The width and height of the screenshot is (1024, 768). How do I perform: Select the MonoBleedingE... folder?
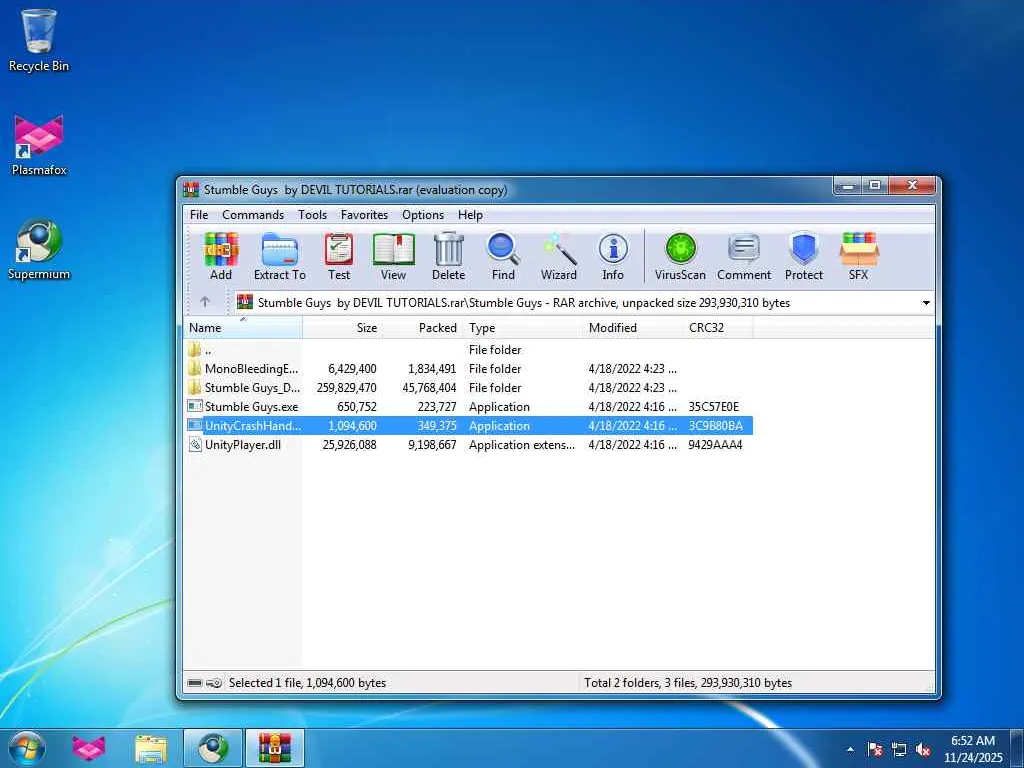click(x=468, y=369)
